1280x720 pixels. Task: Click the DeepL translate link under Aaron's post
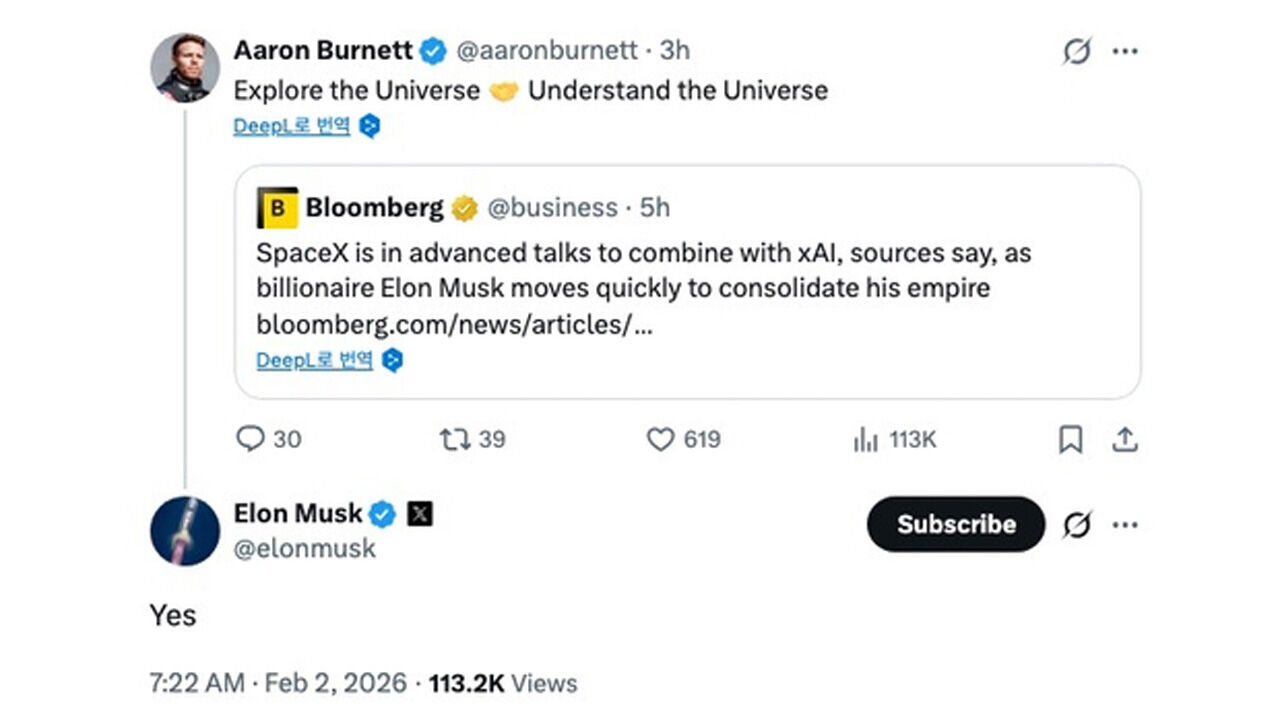(x=292, y=126)
